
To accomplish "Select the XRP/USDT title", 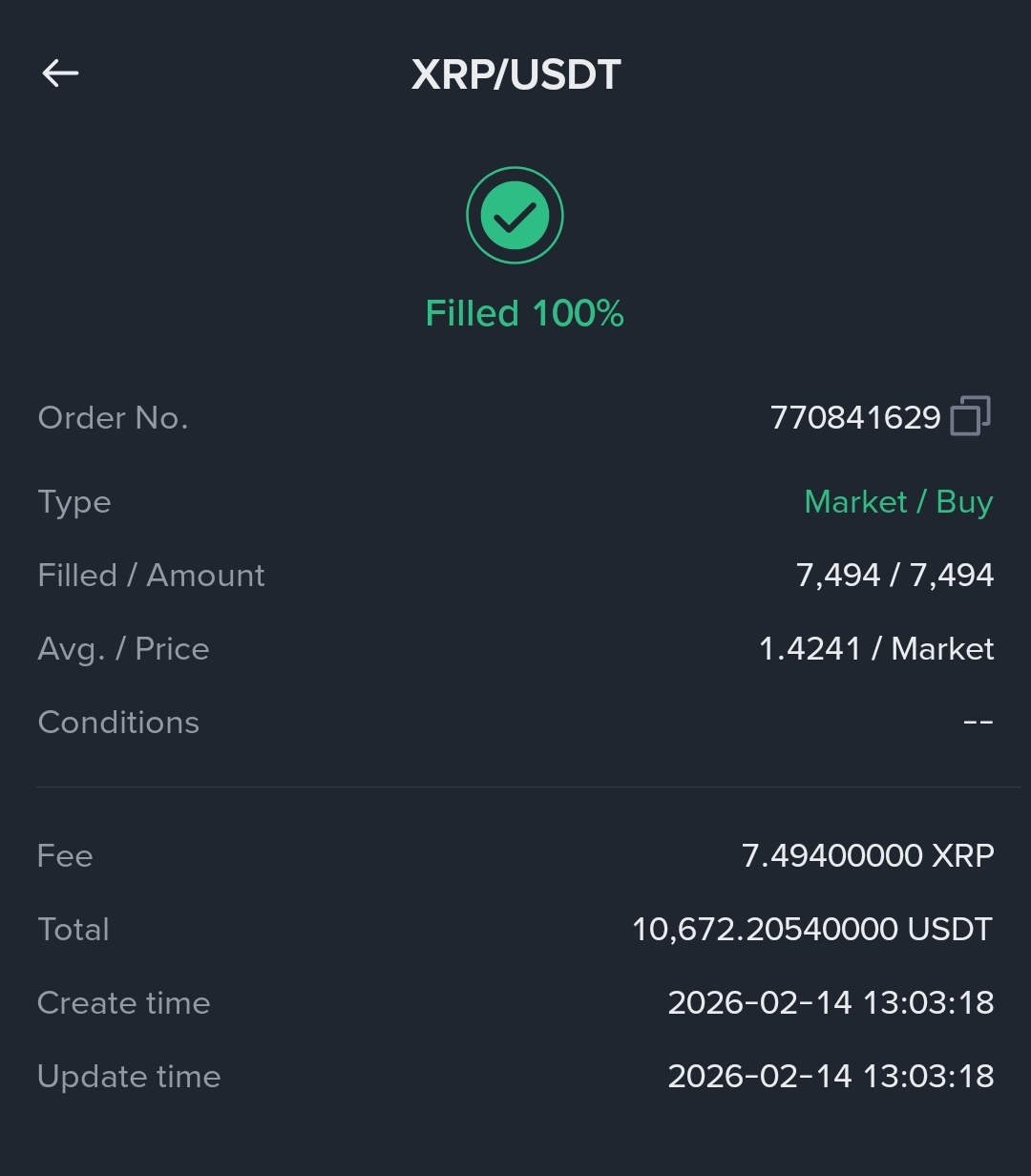I will pyautogui.click(x=515, y=74).
